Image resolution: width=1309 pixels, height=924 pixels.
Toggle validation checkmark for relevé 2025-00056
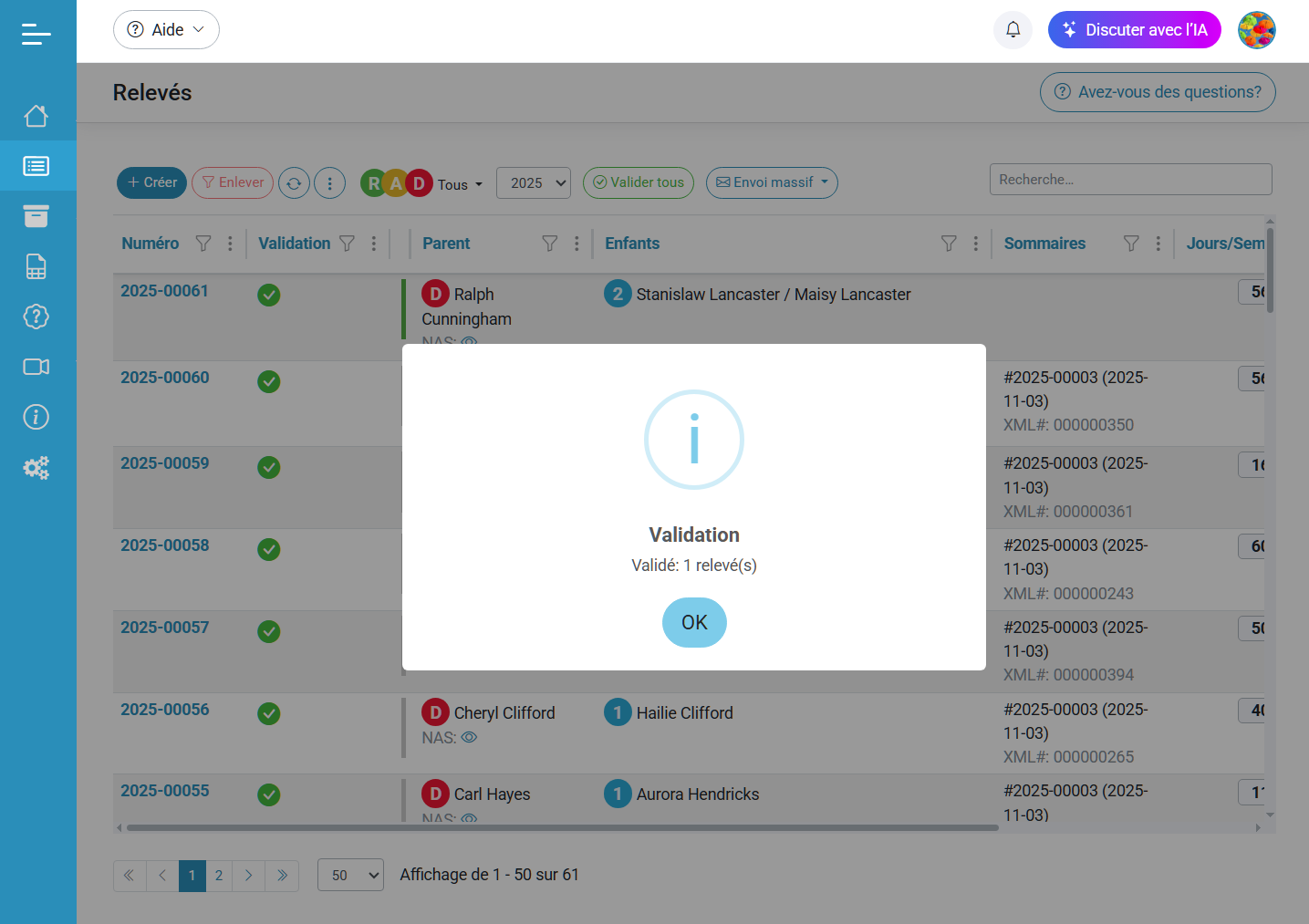268,713
